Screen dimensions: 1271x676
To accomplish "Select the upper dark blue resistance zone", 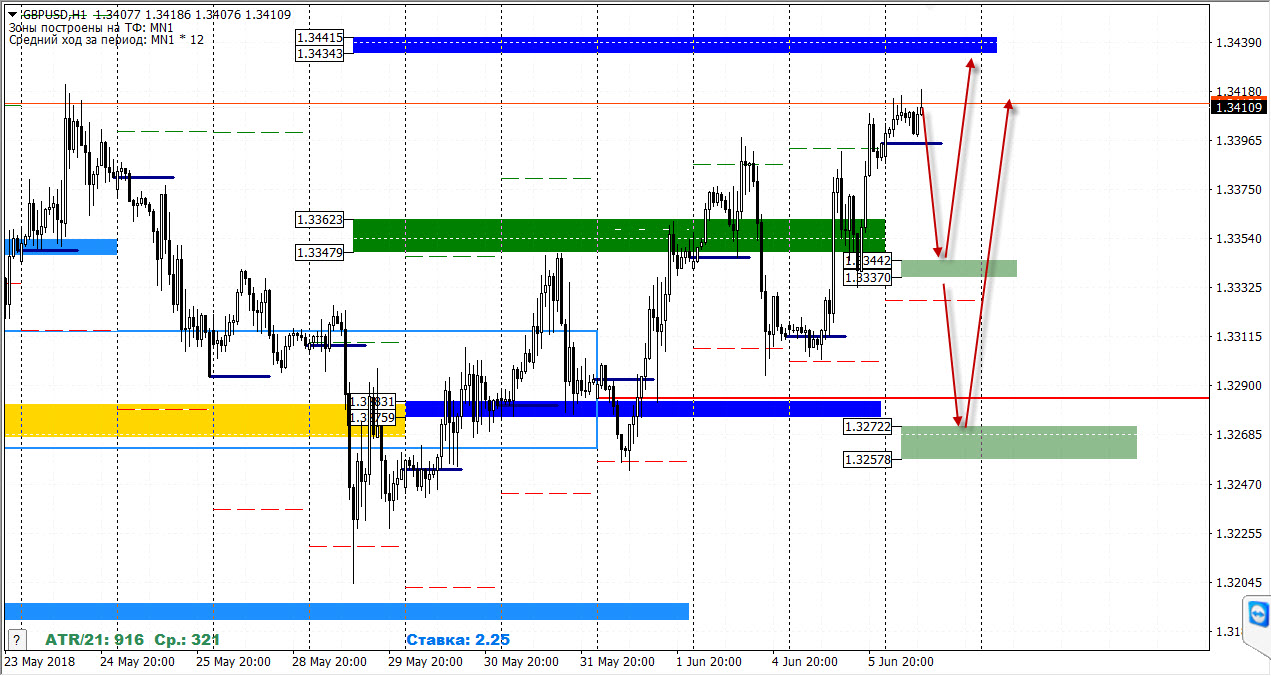I will 675,45.
